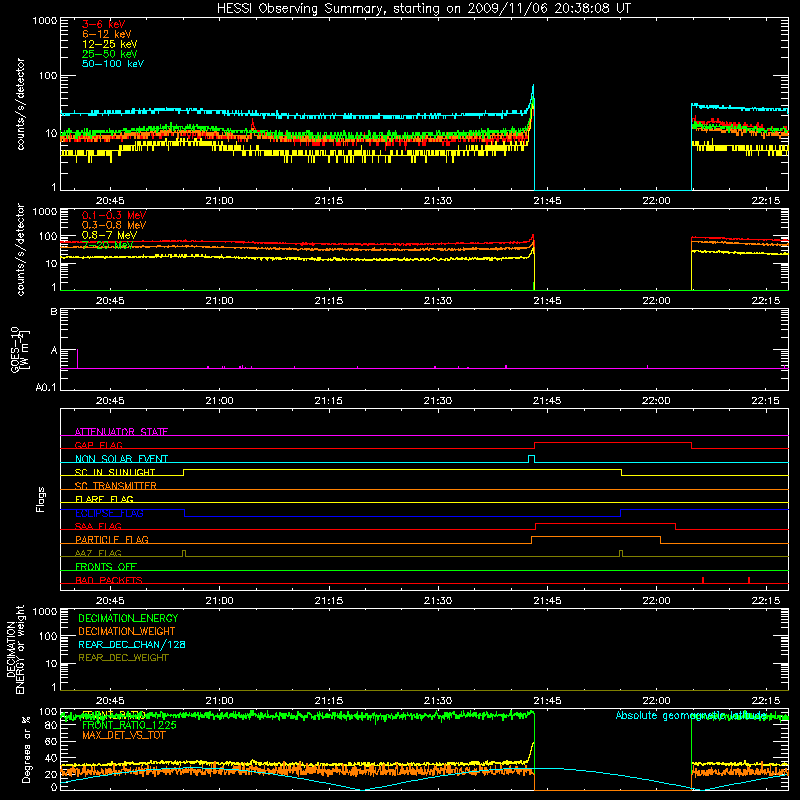
Task: Pick the FLARE_FLAG label
Action: pyautogui.click(x=104, y=499)
